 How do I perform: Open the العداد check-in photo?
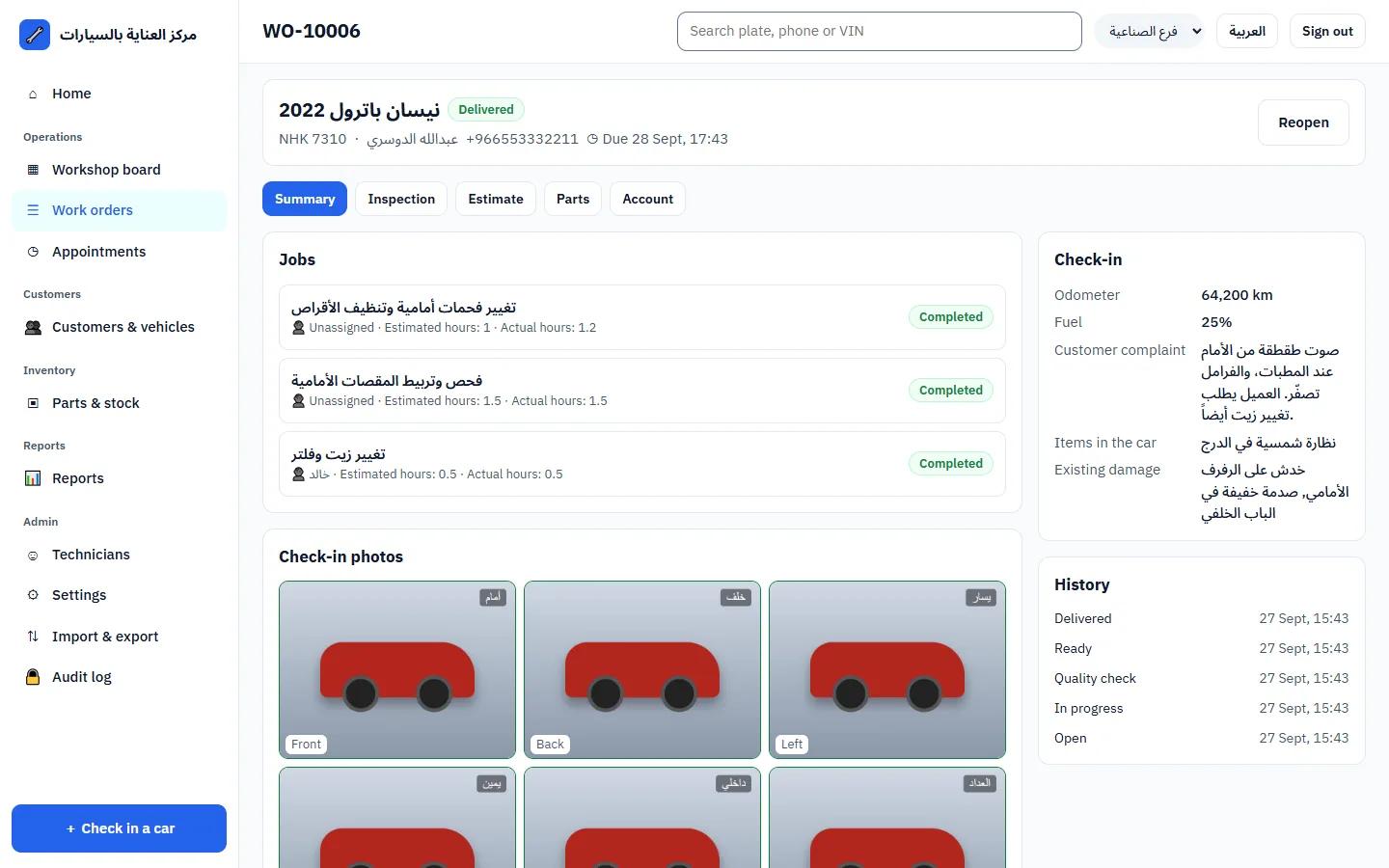click(887, 818)
